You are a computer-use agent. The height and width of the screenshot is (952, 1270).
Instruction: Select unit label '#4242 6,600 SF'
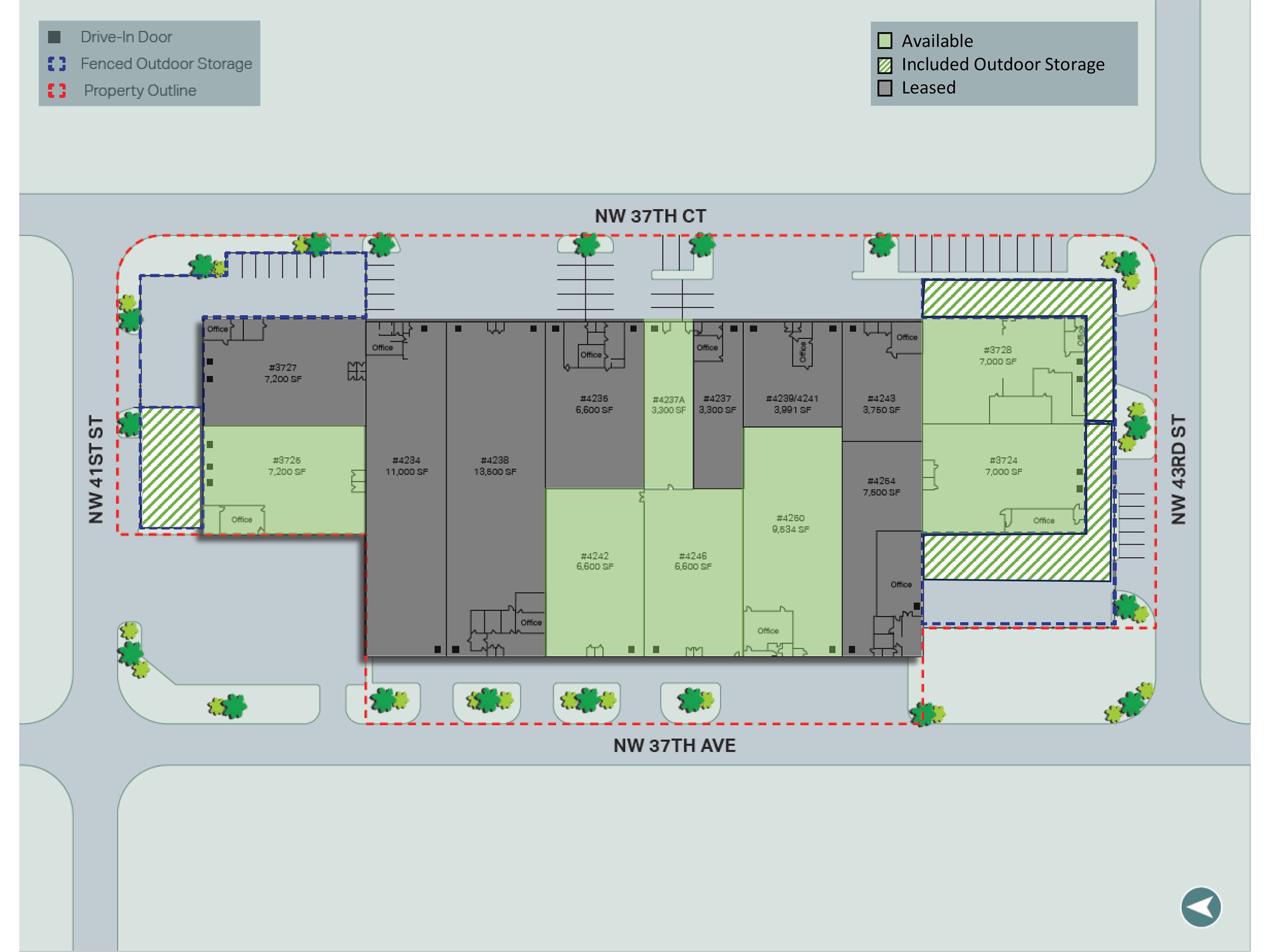click(x=595, y=561)
